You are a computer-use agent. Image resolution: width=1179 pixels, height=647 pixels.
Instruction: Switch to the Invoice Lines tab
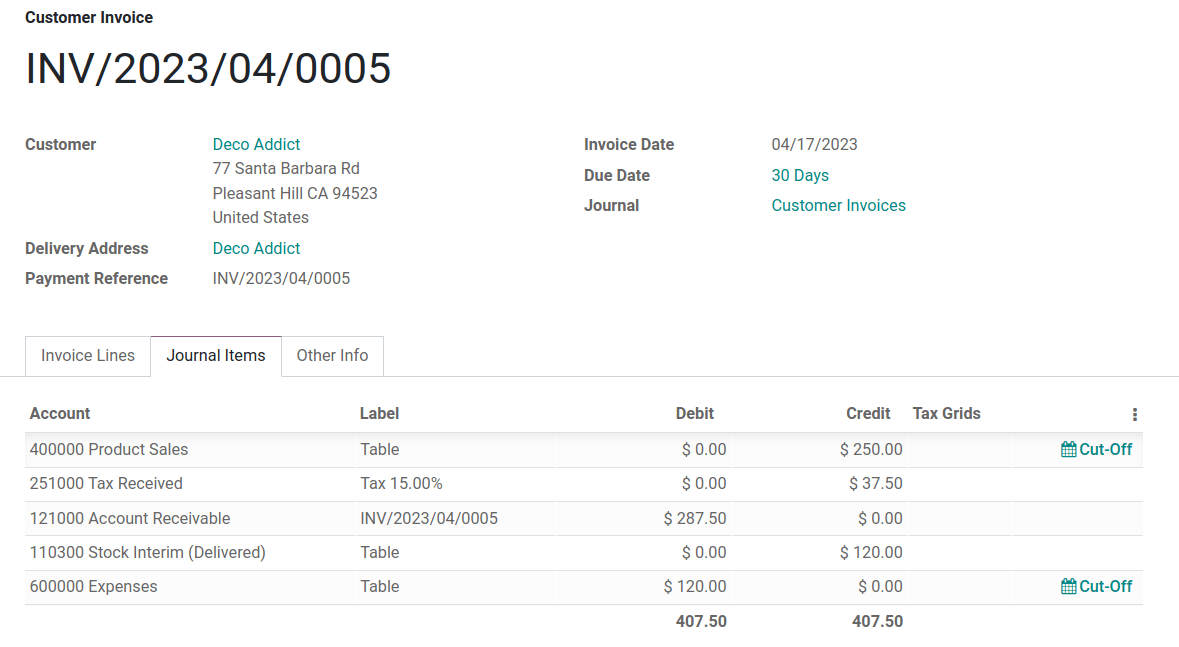point(88,355)
